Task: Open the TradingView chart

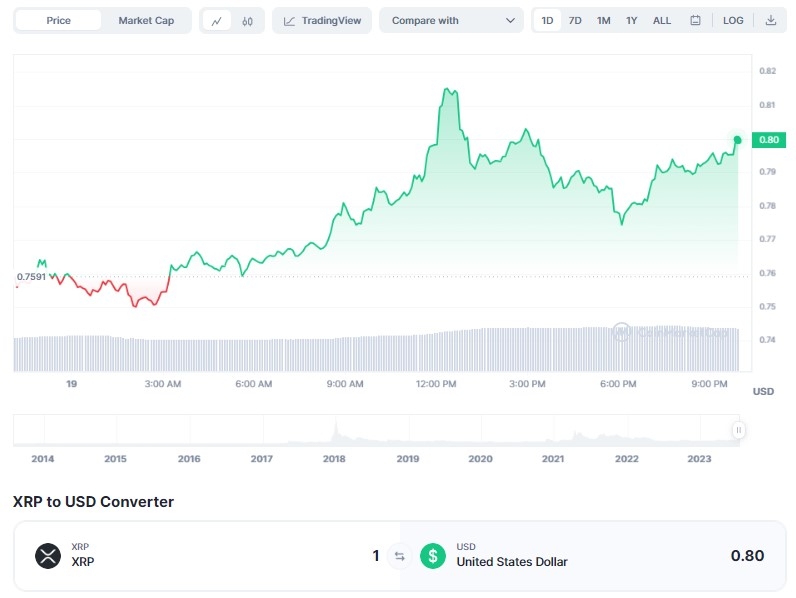Action: (x=322, y=21)
